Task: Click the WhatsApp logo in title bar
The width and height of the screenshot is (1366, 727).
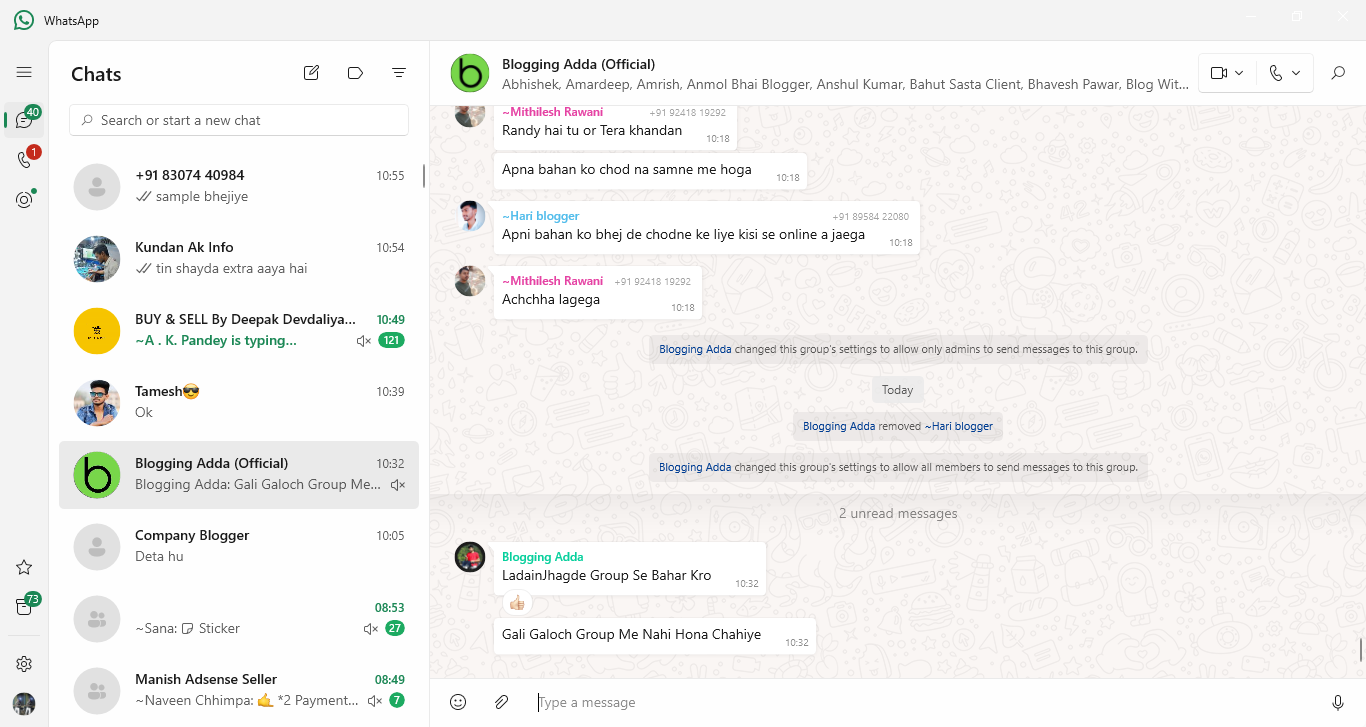Action: 24,20
